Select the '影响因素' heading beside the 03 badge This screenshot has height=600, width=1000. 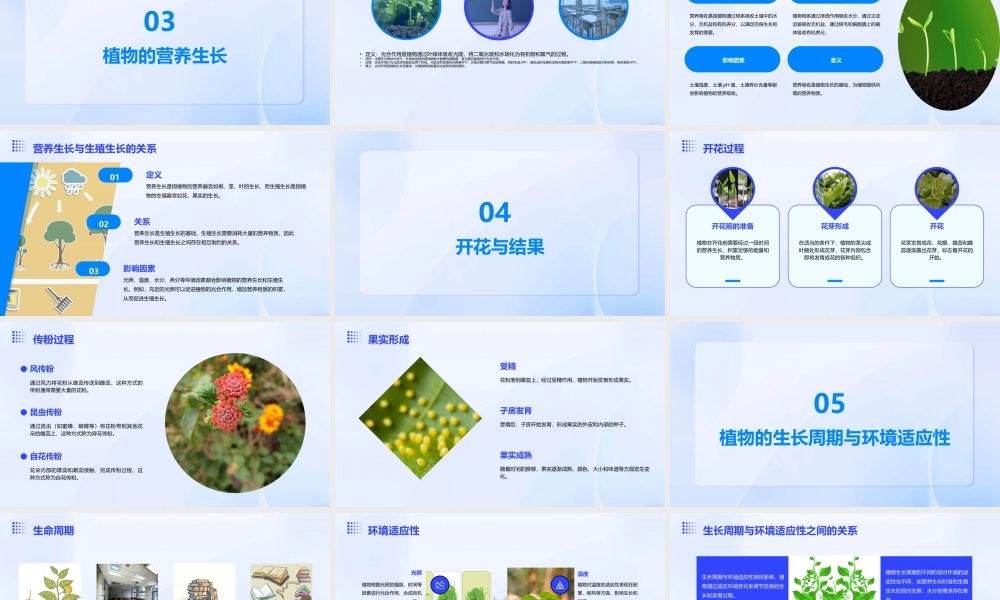coord(139,268)
